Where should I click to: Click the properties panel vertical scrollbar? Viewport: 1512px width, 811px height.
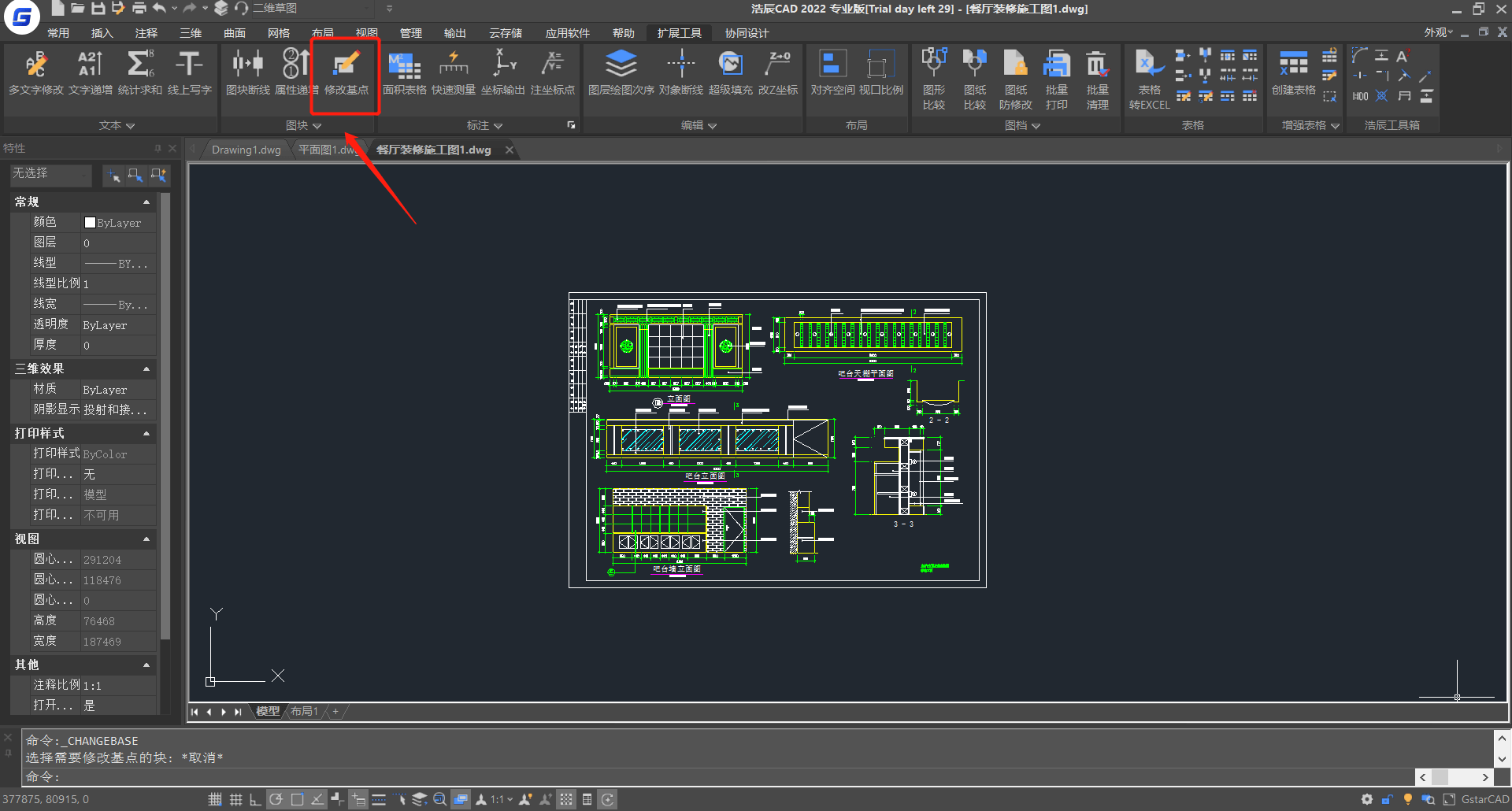165,417
